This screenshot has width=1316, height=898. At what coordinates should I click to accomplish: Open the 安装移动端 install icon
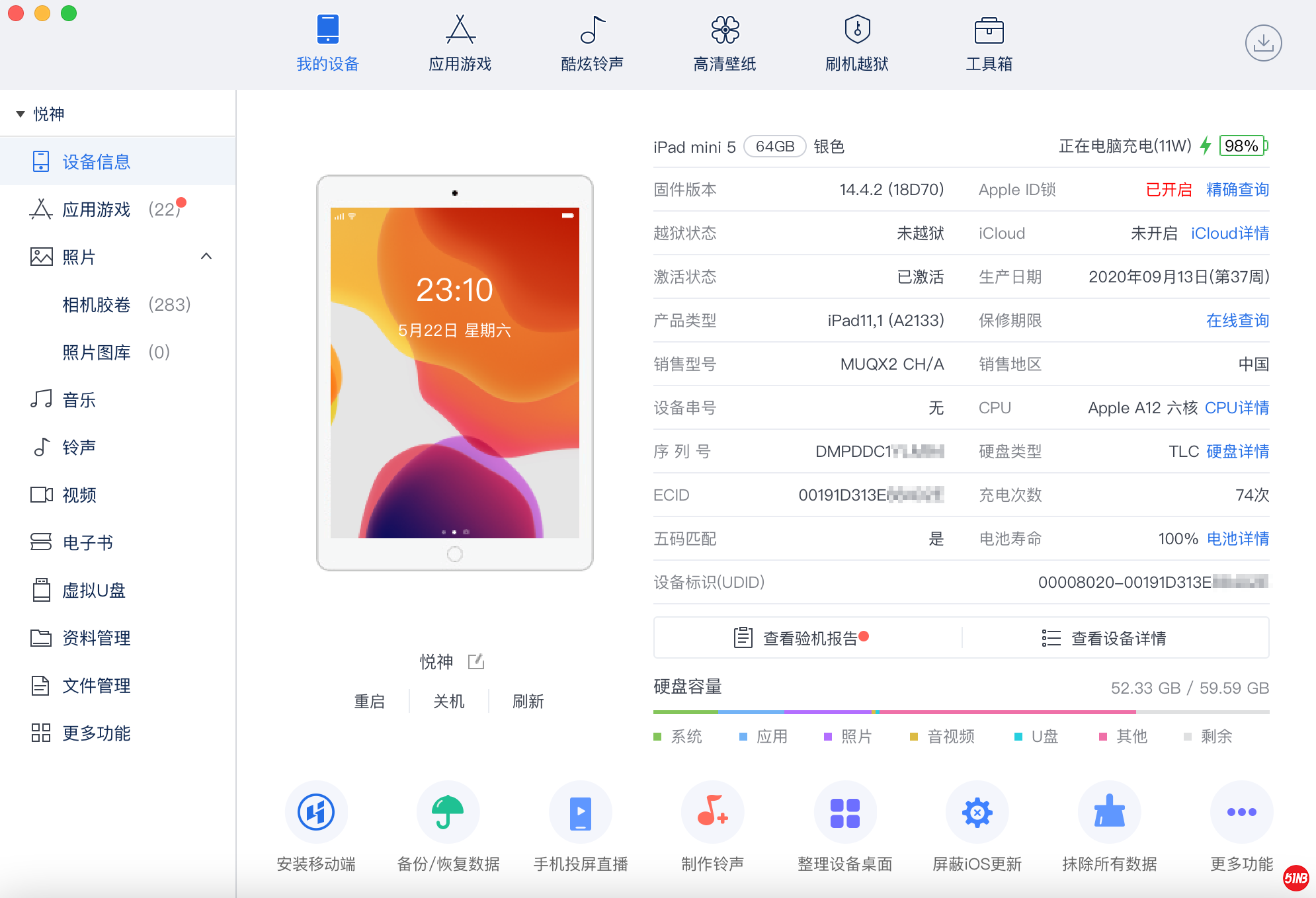pos(316,812)
